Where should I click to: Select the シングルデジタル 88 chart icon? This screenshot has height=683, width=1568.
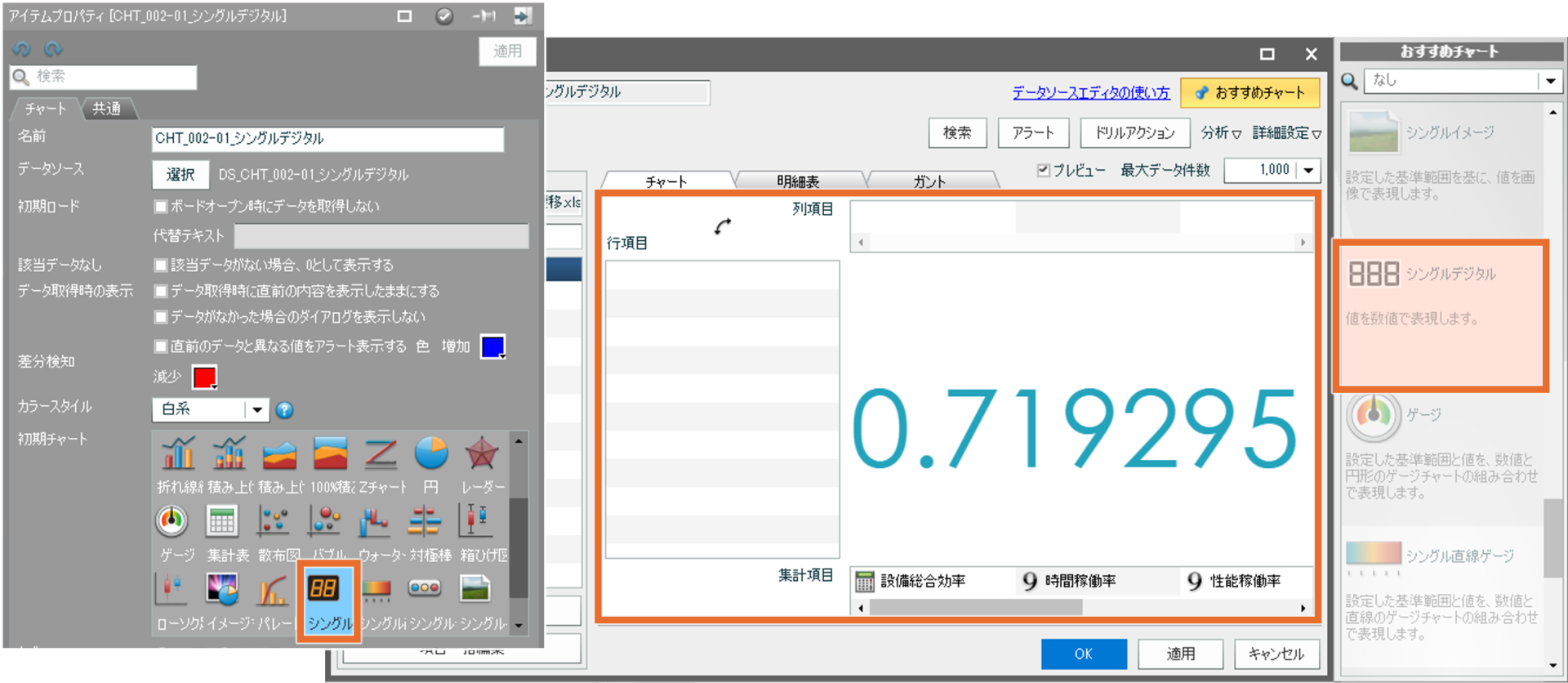pyautogui.click(x=324, y=590)
